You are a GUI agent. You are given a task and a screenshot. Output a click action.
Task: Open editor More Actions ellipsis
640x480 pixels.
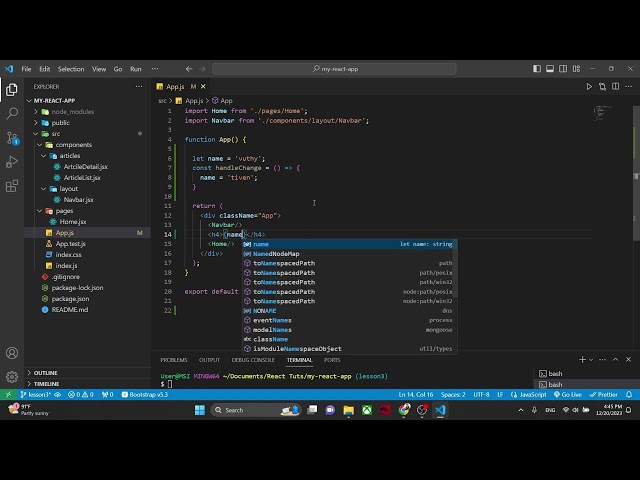click(629, 87)
